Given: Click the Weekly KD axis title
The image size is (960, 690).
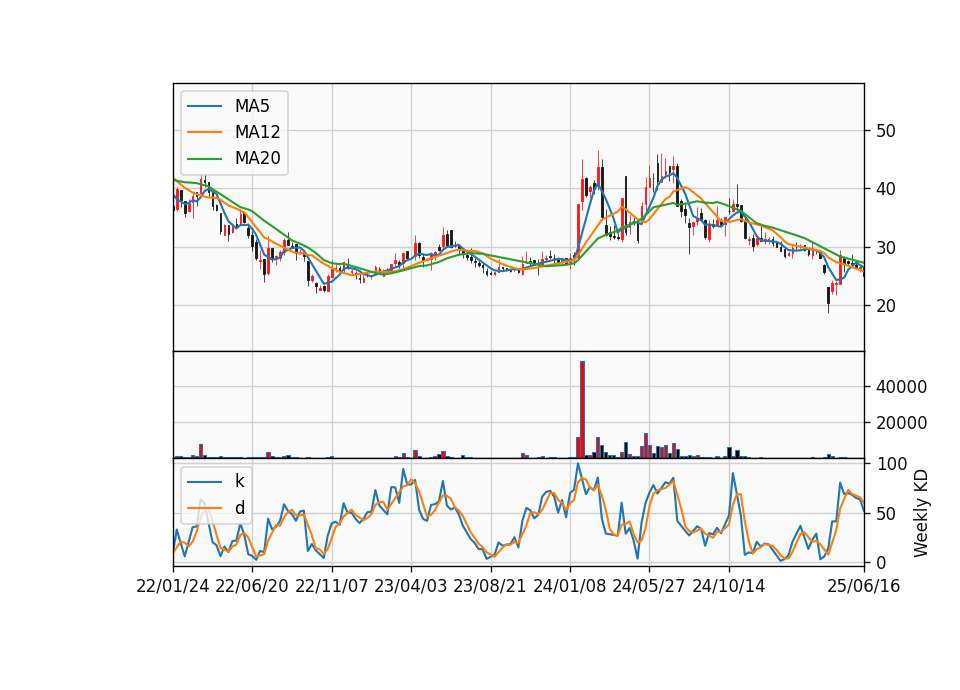Looking at the screenshot, I should click(x=921, y=514).
